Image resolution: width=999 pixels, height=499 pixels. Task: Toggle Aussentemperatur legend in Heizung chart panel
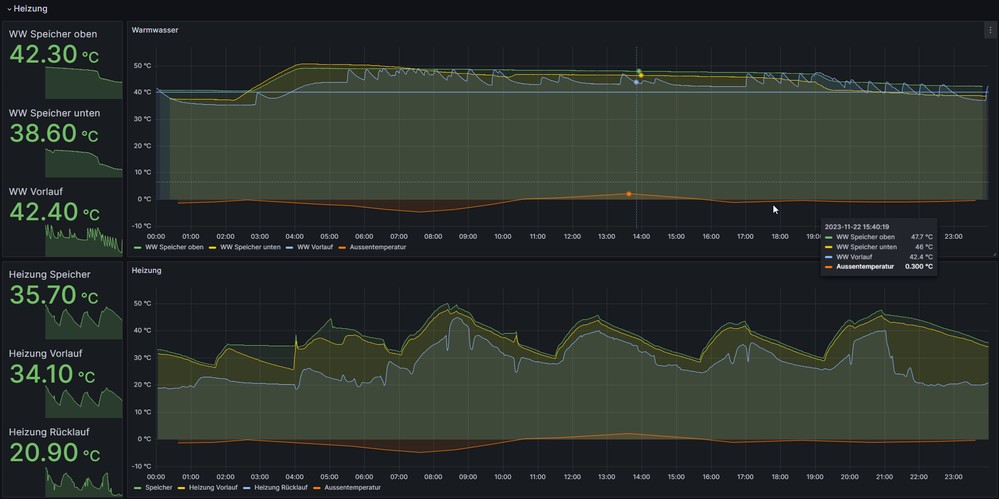pyautogui.click(x=350, y=487)
